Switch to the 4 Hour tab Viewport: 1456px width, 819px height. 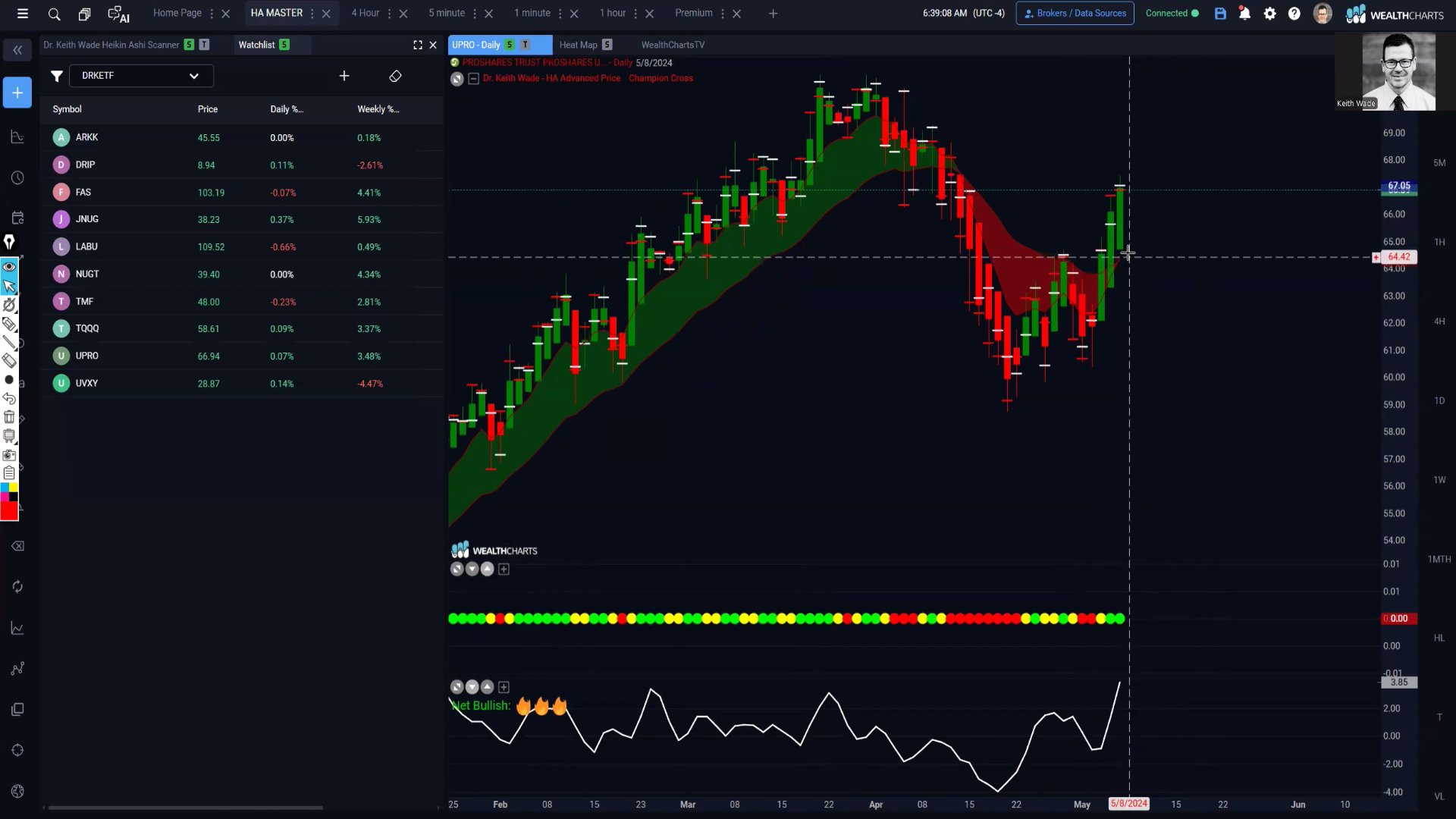[366, 14]
